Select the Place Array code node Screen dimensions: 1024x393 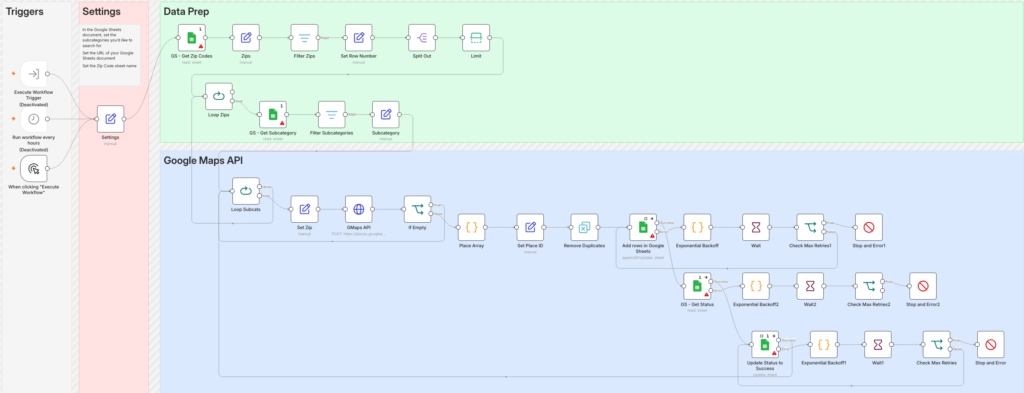point(472,227)
